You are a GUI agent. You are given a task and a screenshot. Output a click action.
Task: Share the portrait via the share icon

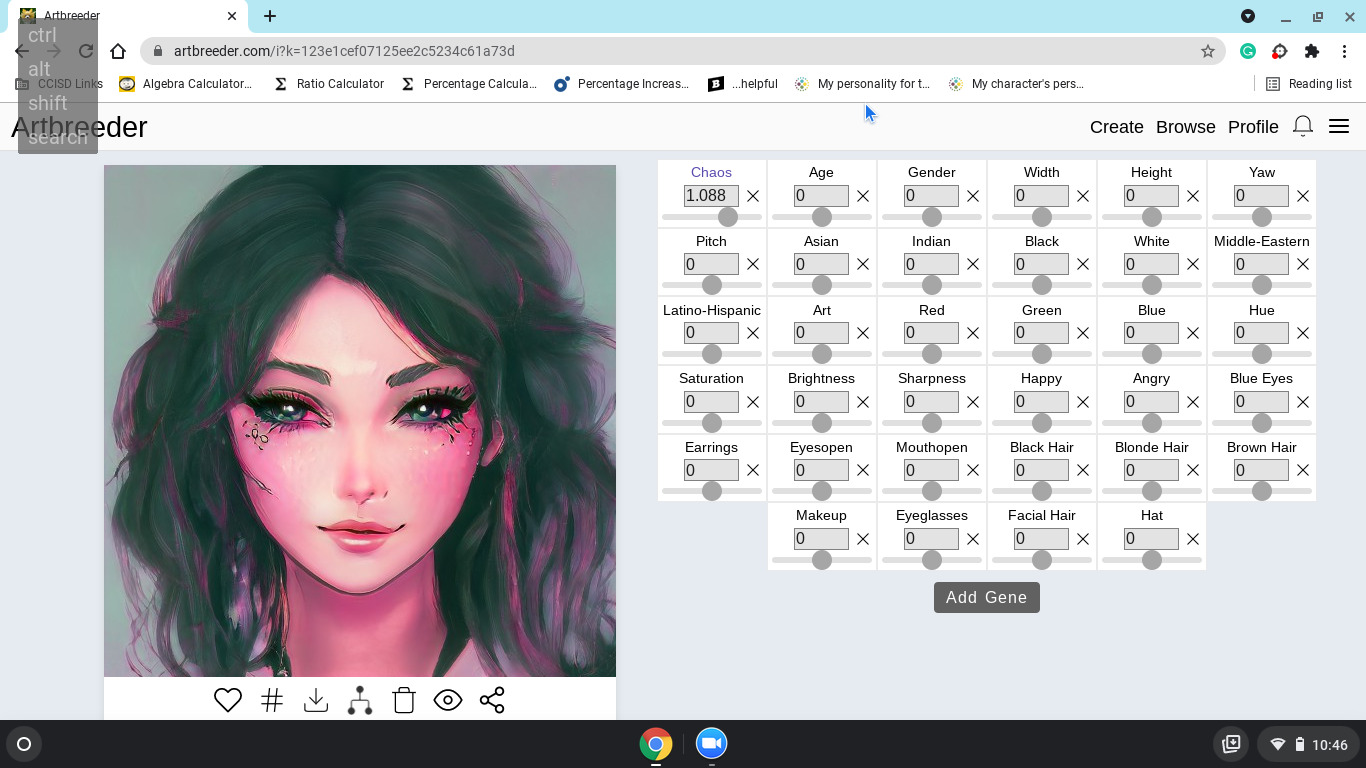(492, 700)
